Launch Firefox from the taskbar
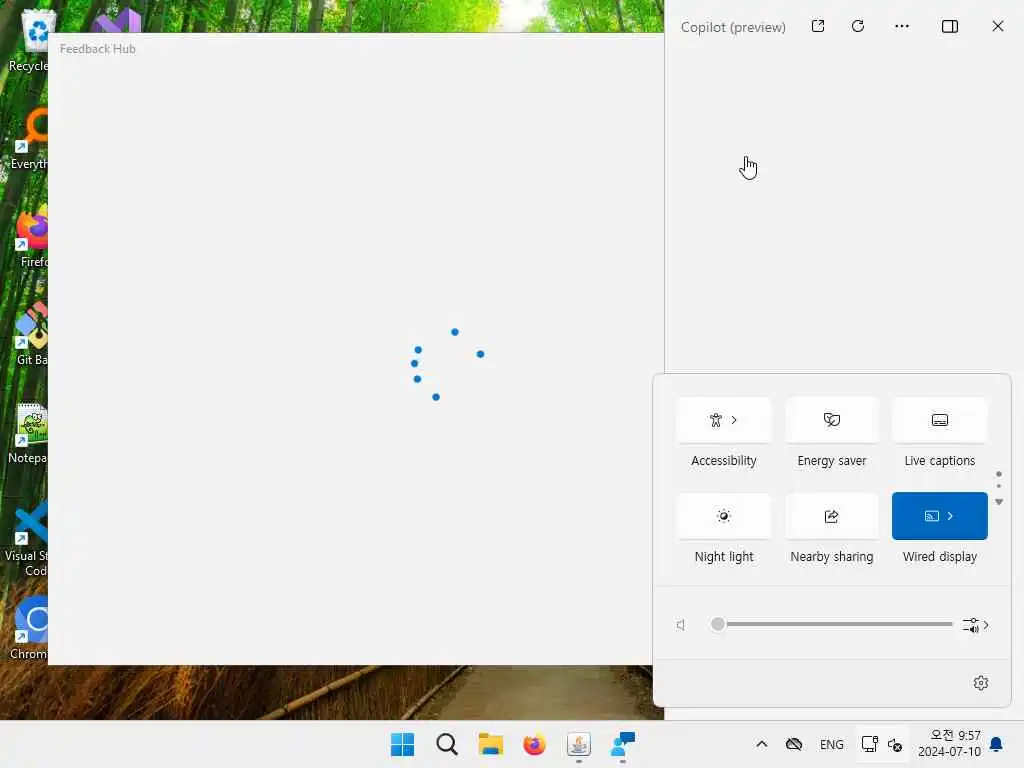The height and width of the screenshot is (768, 1024). click(x=534, y=744)
